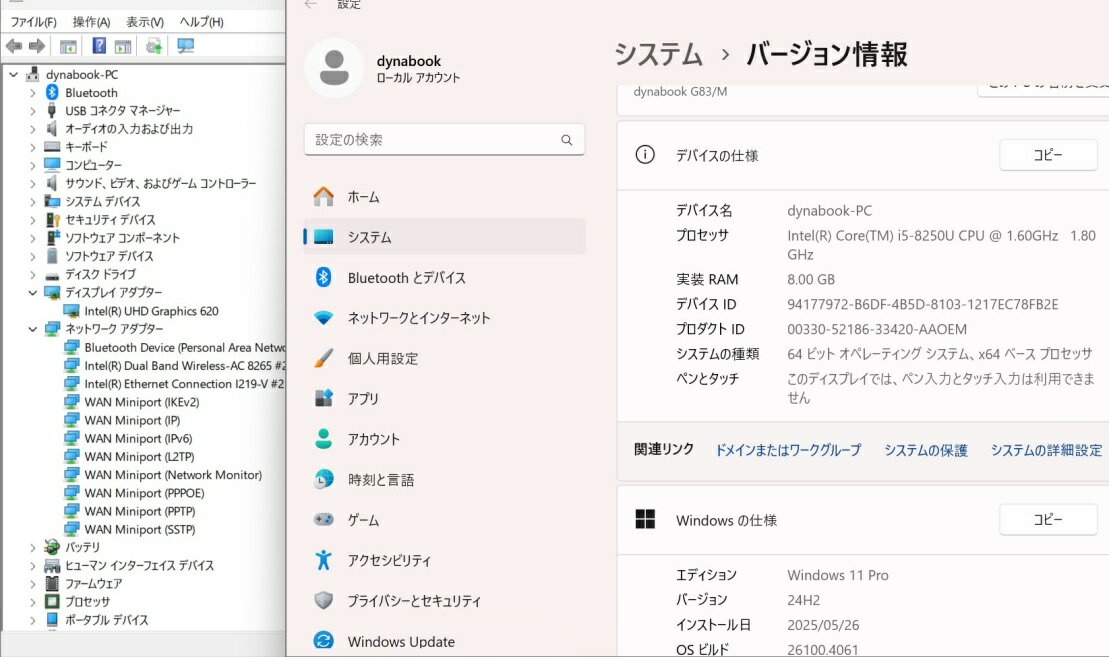Click コピー button for Windows の仕様
Screen dimensions: 1109x657
pos(1048,520)
